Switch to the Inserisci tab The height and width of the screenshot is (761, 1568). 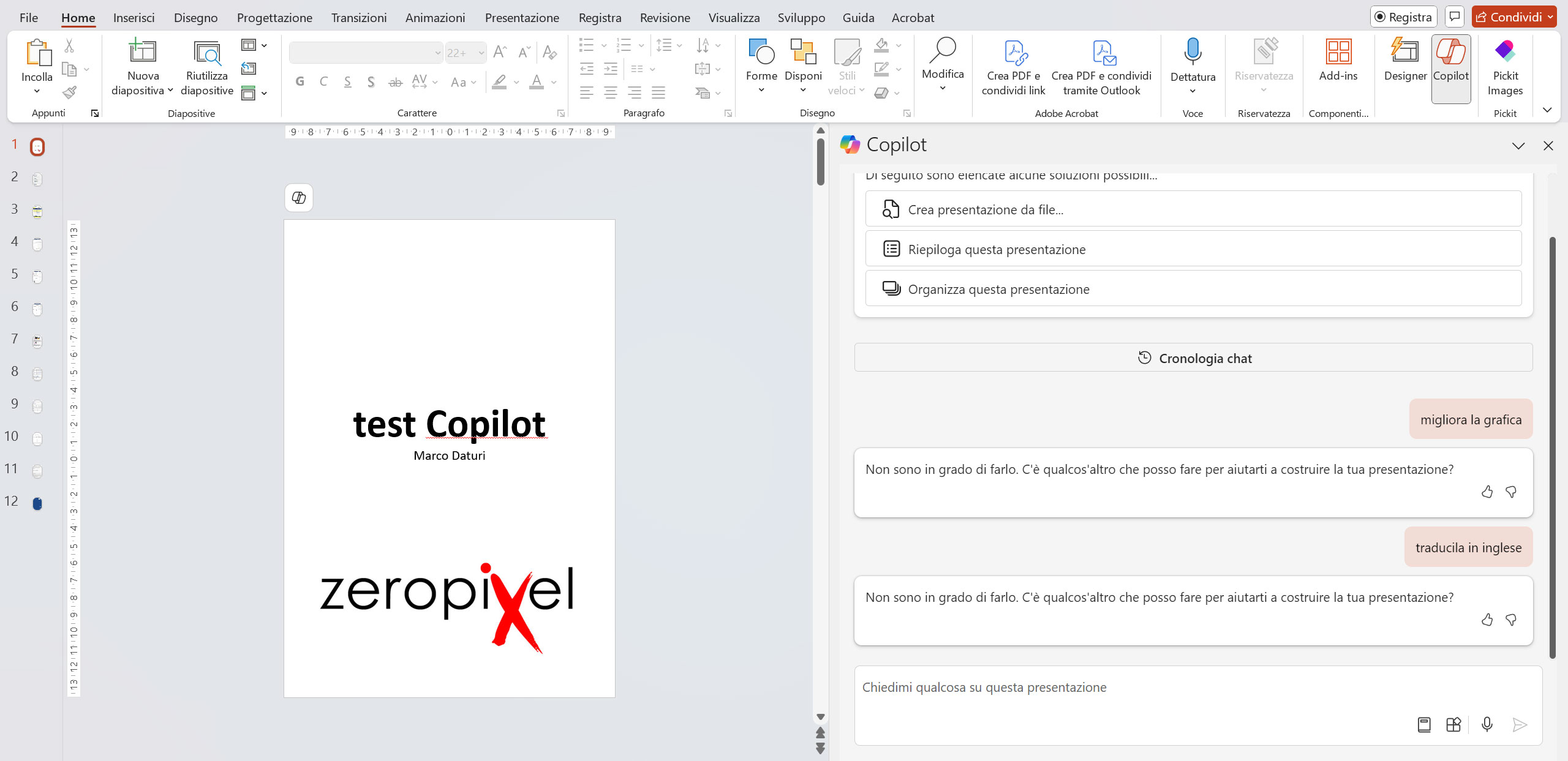[134, 18]
